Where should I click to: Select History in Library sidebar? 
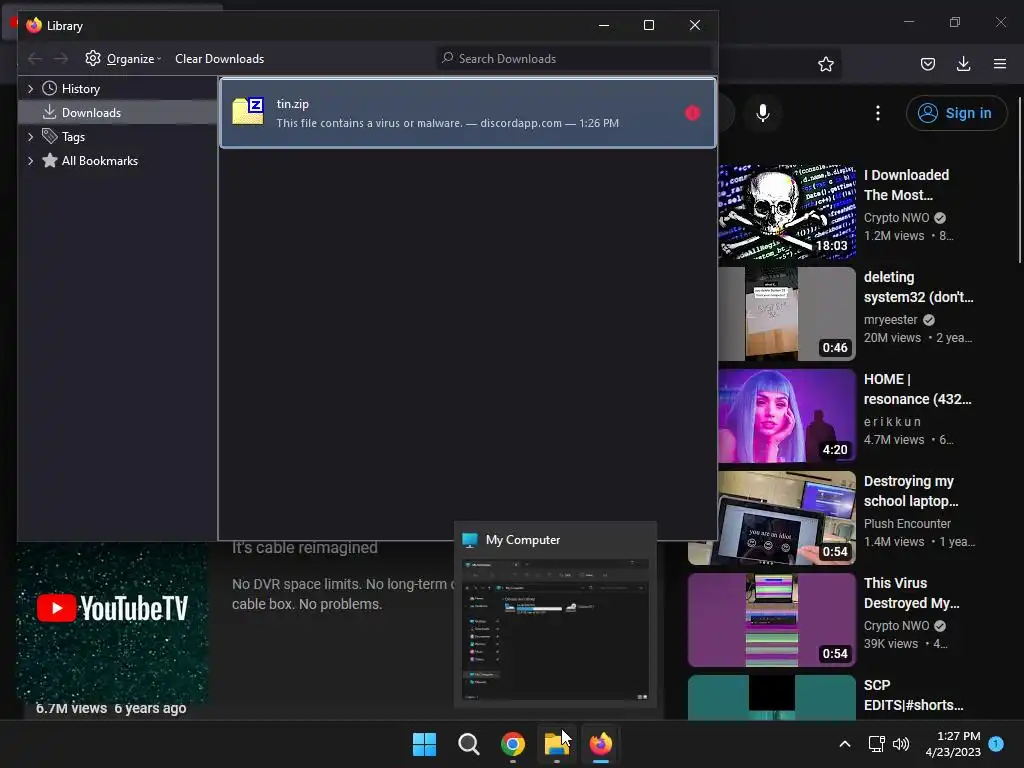(80, 89)
